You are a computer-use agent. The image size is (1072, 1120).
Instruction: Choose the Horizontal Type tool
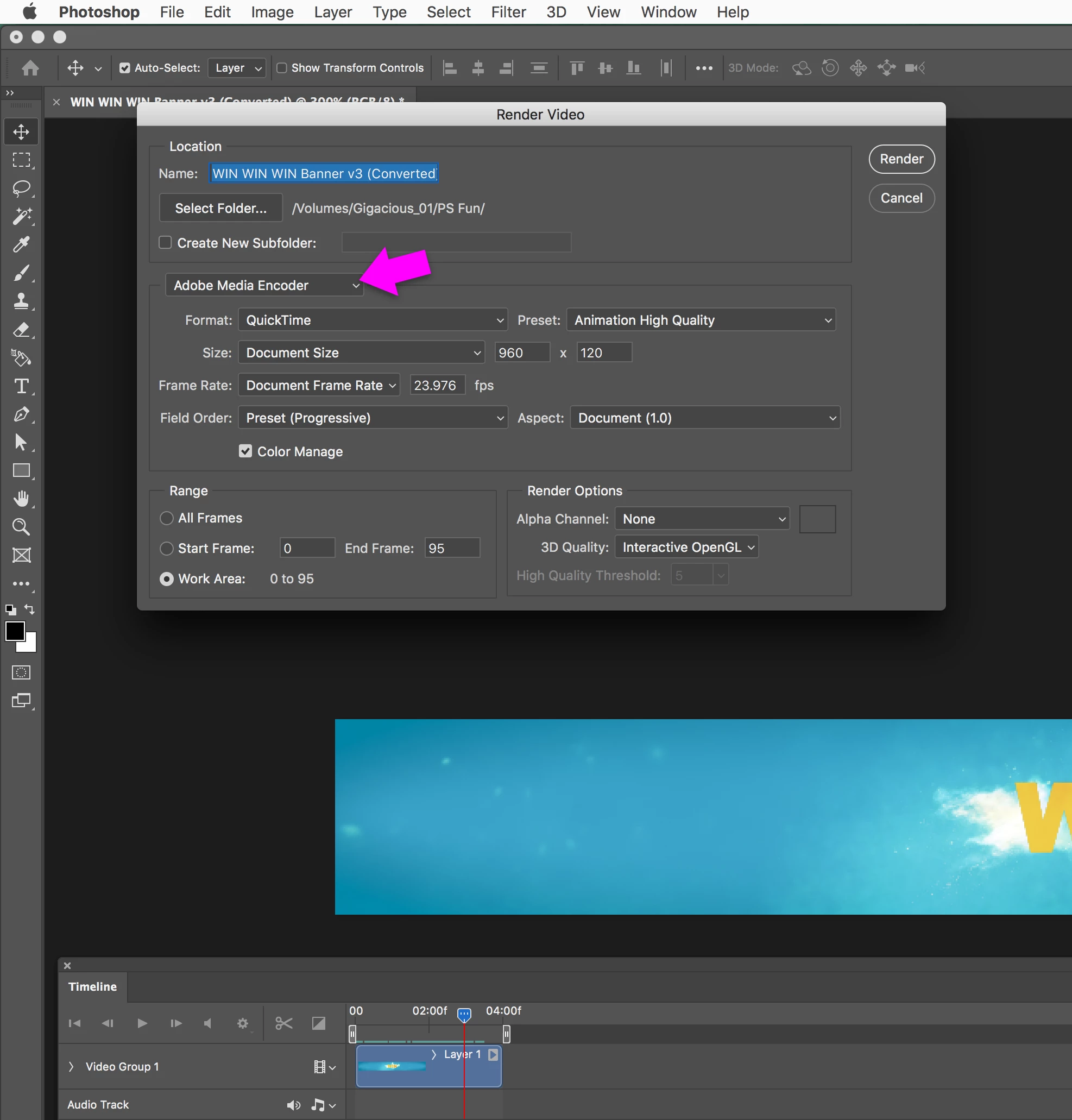coord(21,386)
